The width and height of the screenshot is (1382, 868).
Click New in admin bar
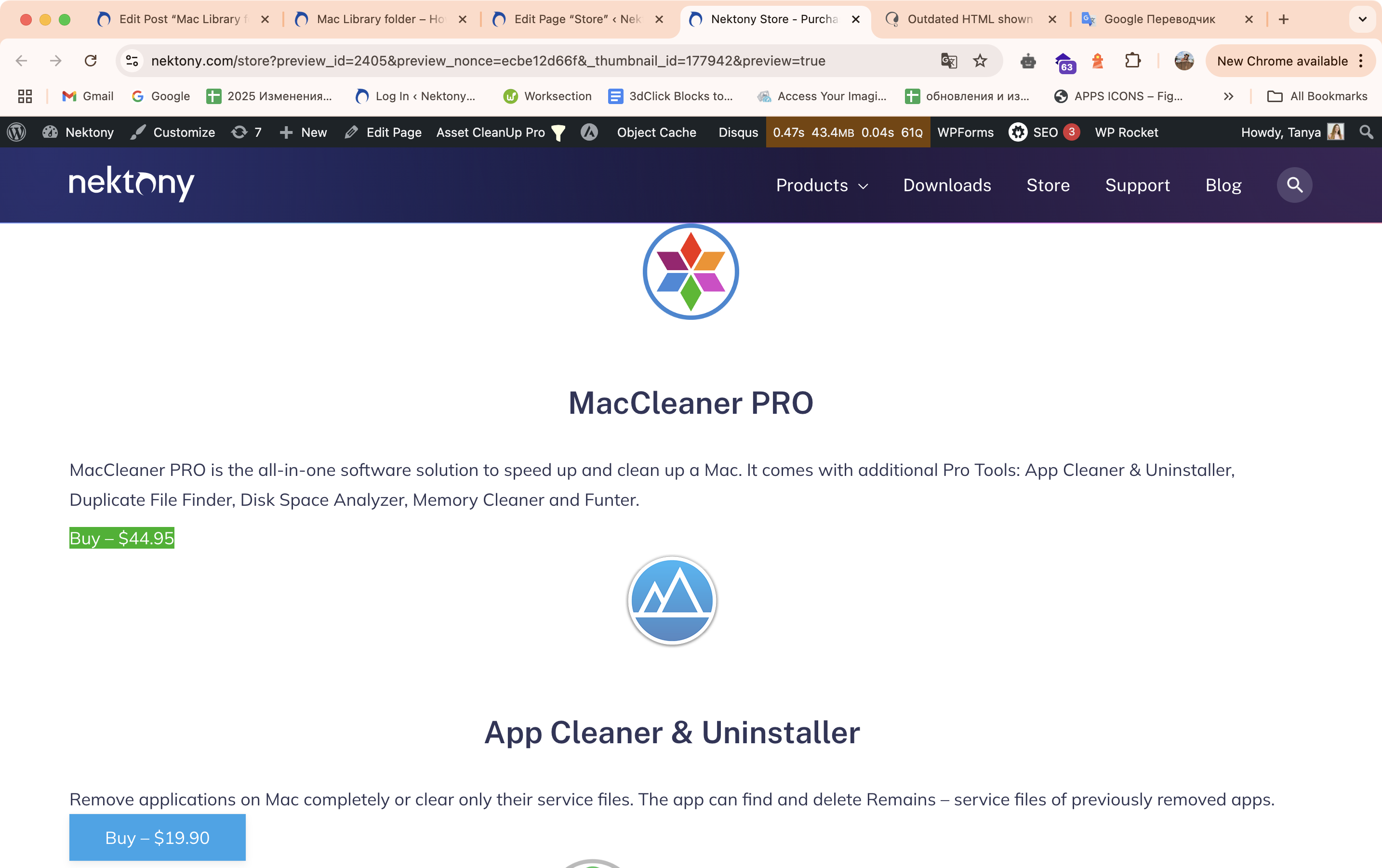(303, 132)
